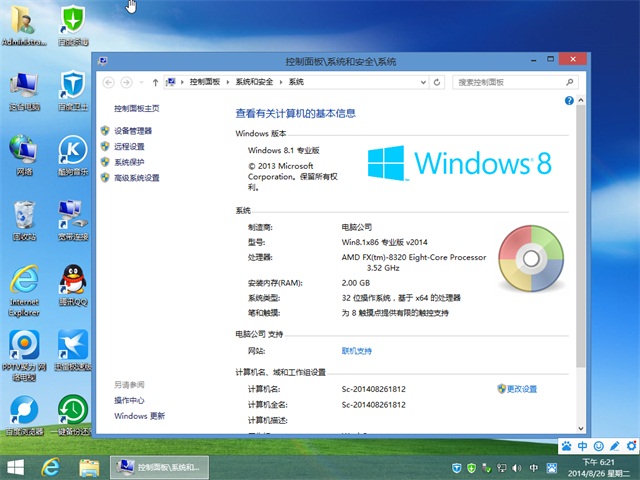Click the 更改设置 link
The height and width of the screenshot is (480, 640).
click(x=521, y=389)
